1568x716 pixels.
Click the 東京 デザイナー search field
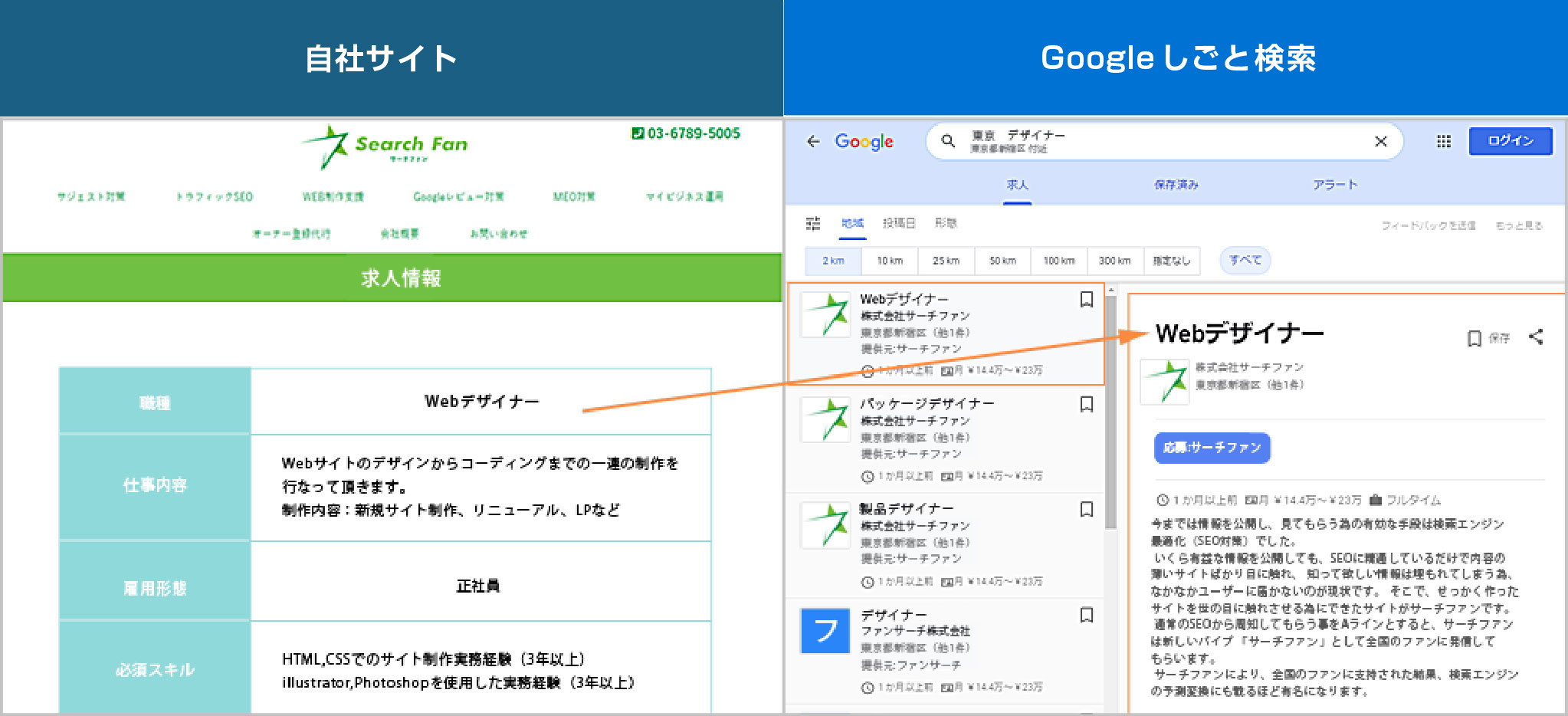click(1165, 141)
